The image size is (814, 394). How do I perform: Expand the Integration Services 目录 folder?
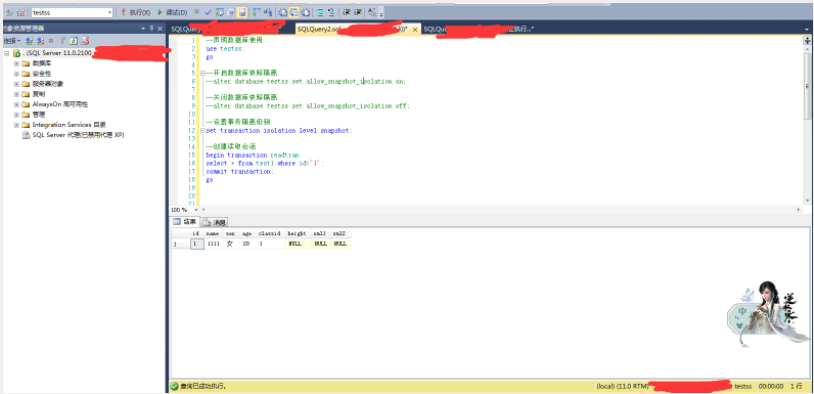17,125
